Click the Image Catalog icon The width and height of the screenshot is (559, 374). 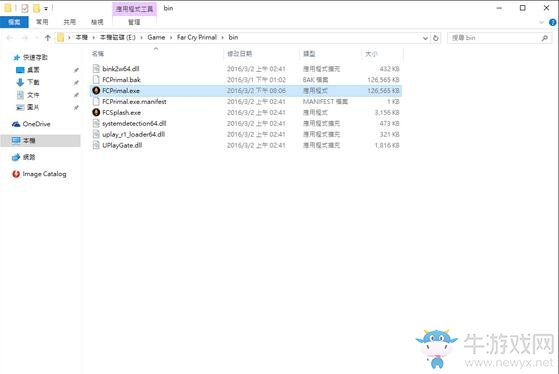click(16, 174)
